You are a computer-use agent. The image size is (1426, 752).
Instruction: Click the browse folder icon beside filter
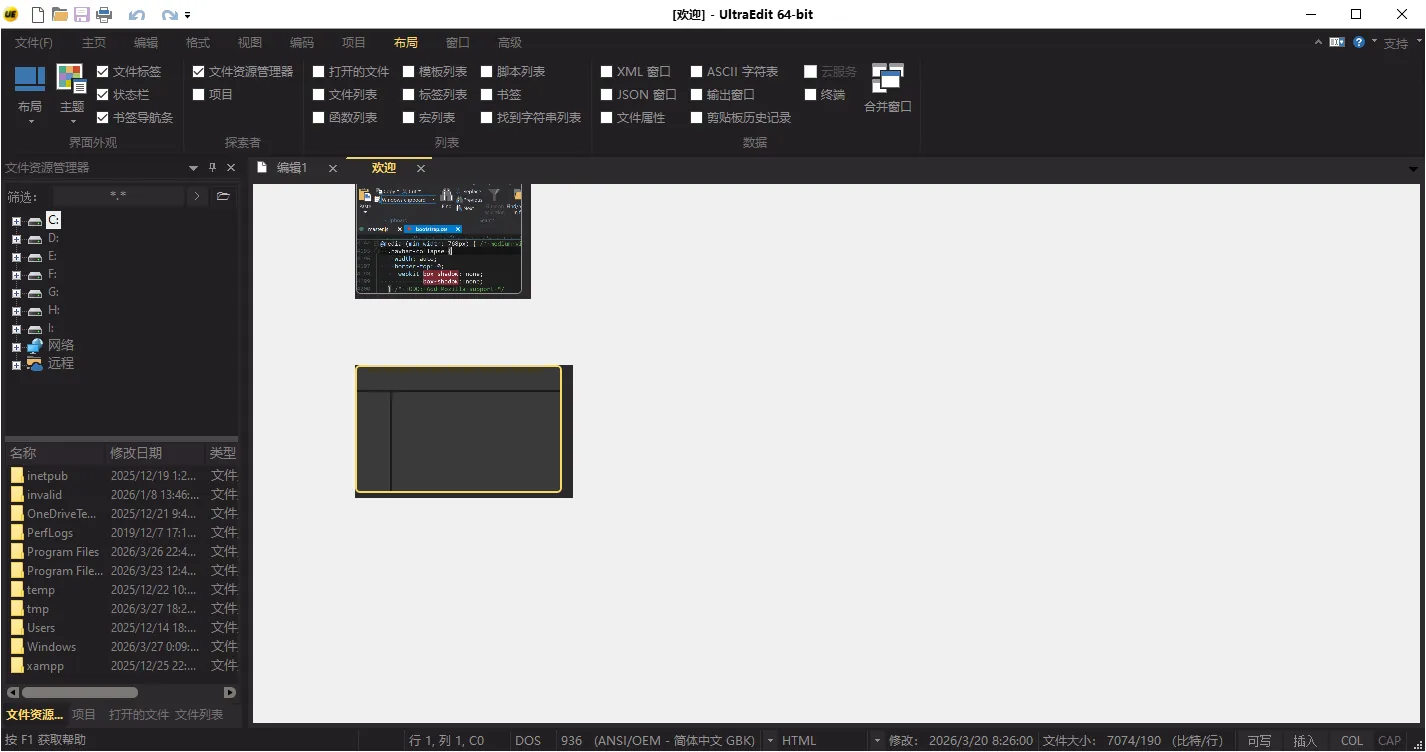223,196
